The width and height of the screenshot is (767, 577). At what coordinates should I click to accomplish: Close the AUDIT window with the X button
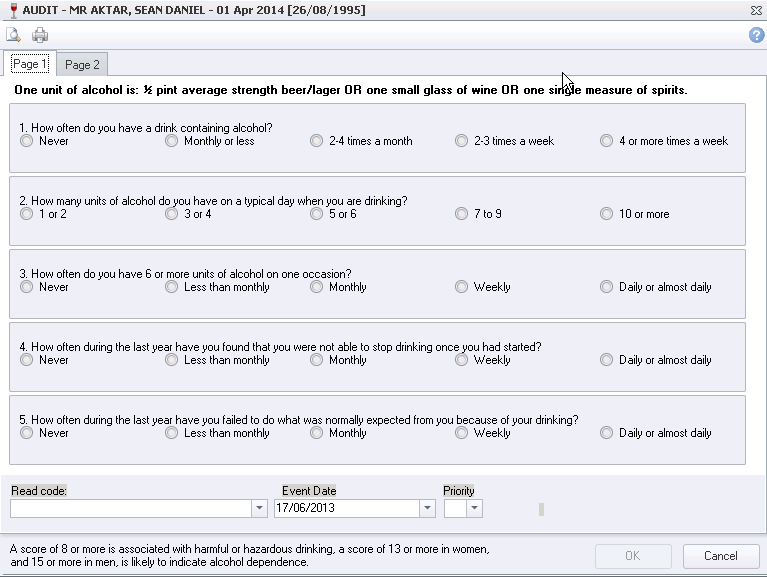[x=757, y=10]
